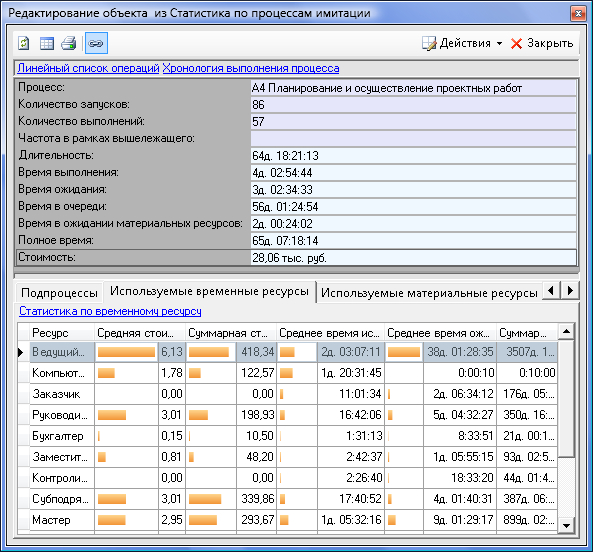The image size is (593, 552).
Task: Select the Мастер resource row
Action: [x=288, y=520]
